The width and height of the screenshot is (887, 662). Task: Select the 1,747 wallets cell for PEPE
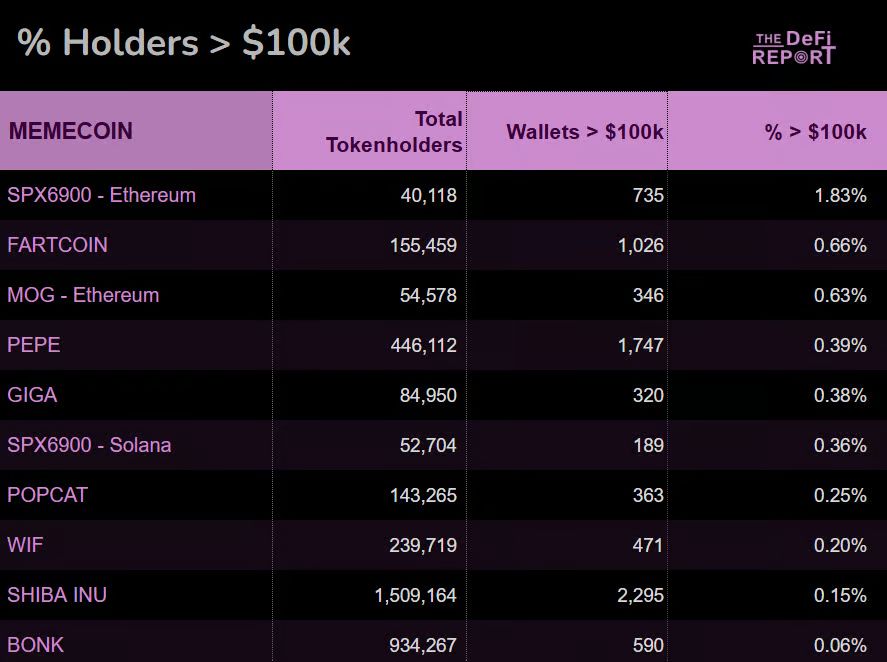click(x=640, y=345)
